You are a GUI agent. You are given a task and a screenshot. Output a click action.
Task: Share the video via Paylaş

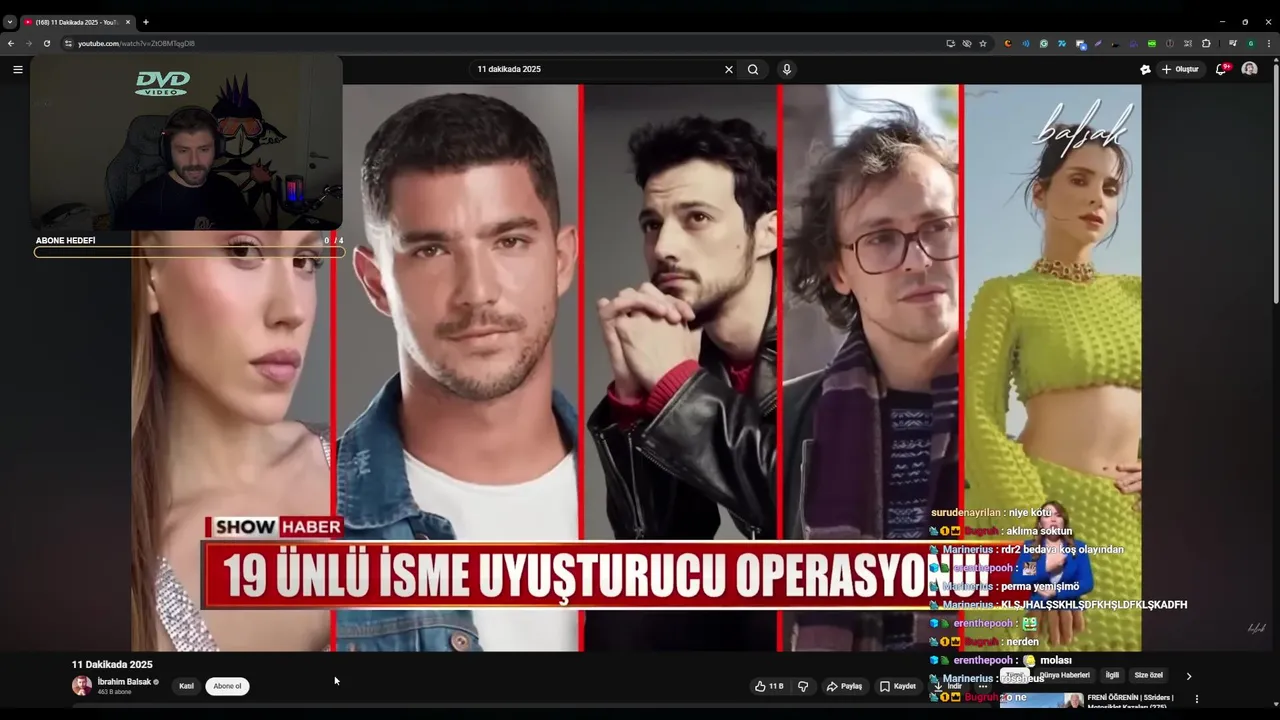[844, 686]
